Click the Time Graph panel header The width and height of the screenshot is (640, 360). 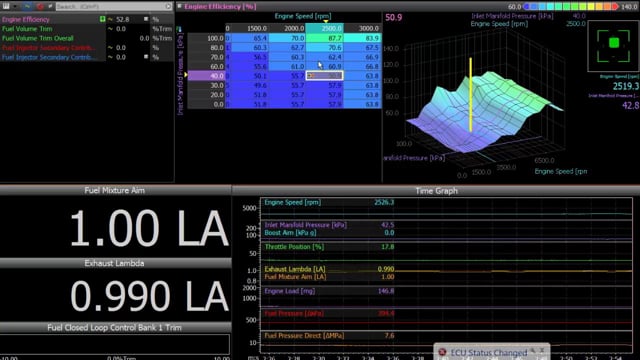click(436, 191)
